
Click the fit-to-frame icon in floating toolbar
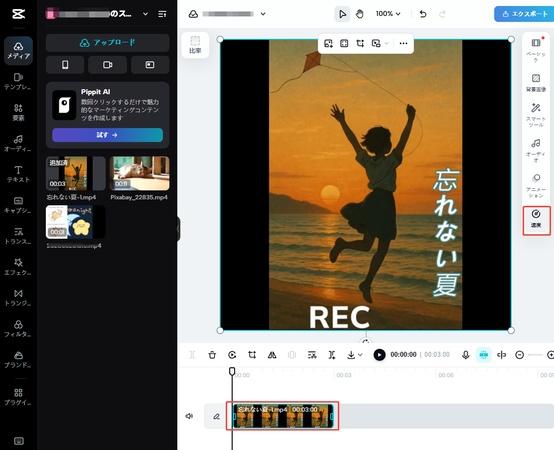tap(344, 43)
